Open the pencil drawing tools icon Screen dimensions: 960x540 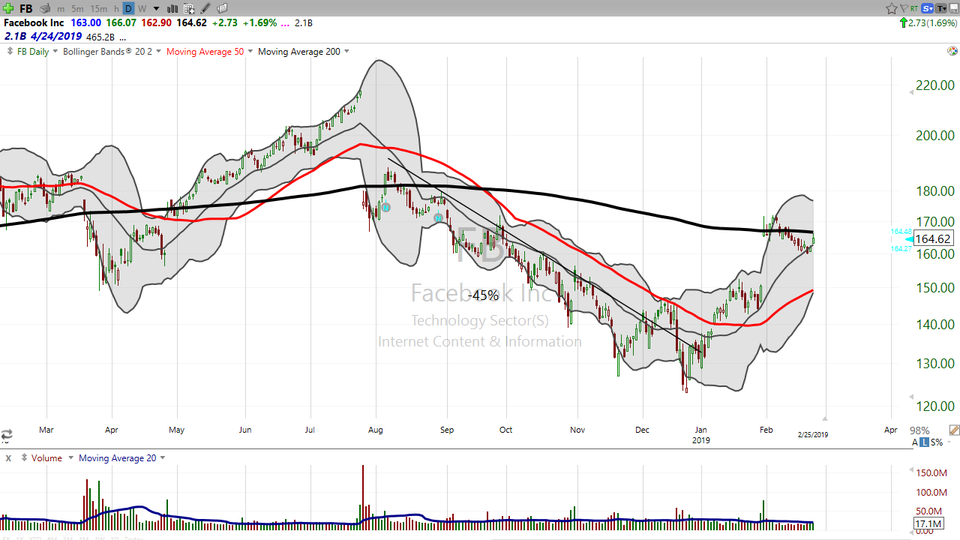(x=206, y=9)
